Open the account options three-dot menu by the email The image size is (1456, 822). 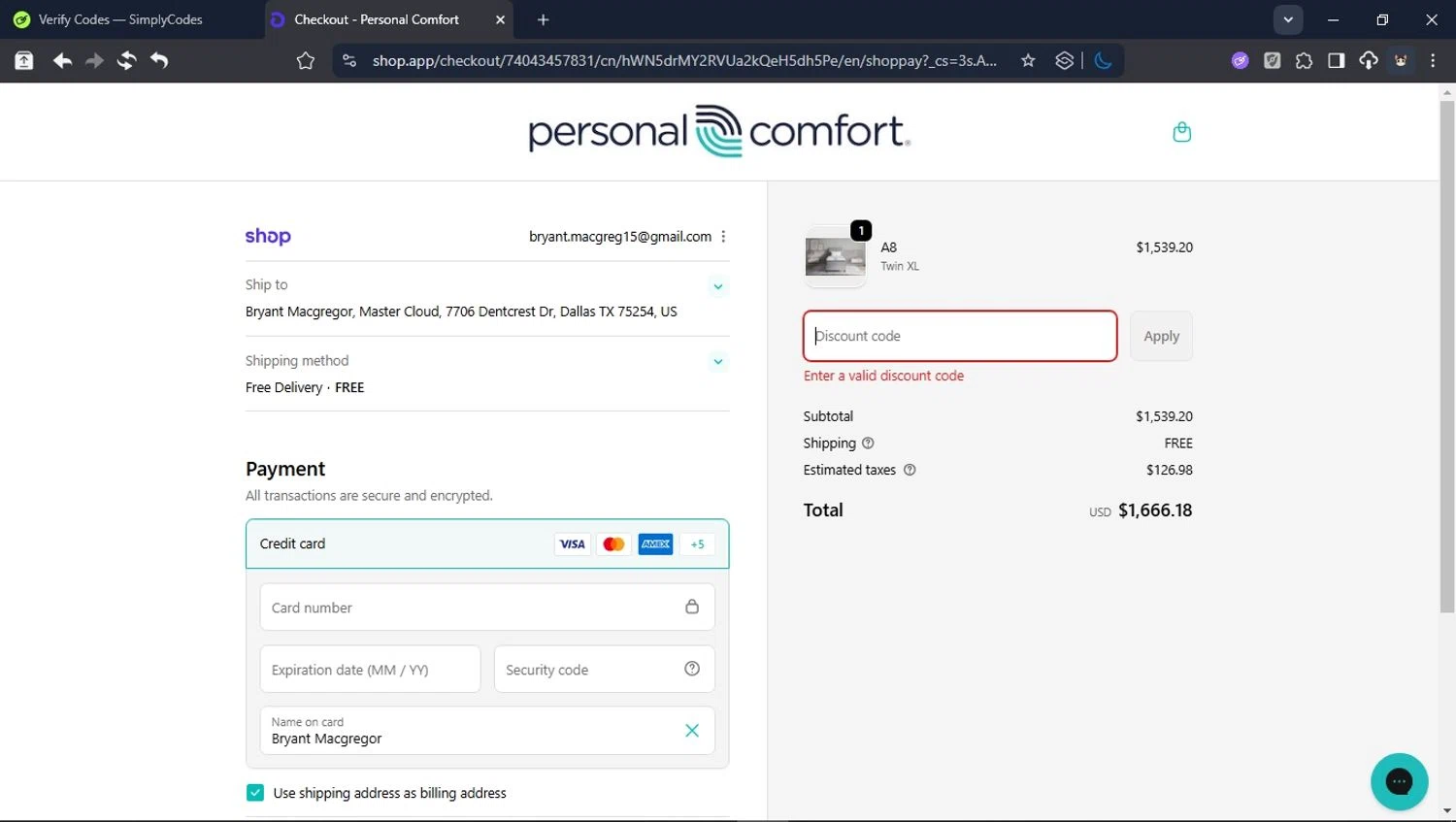pyautogui.click(x=723, y=237)
